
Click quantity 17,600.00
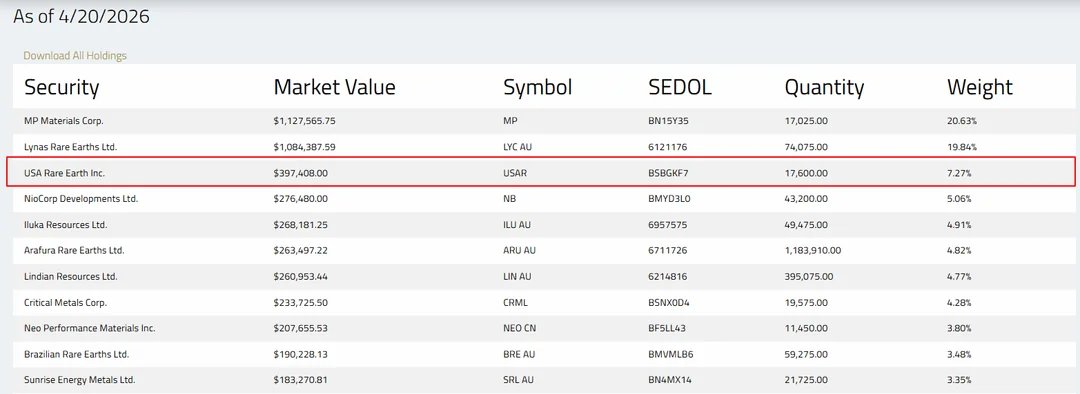pos(807,173)
